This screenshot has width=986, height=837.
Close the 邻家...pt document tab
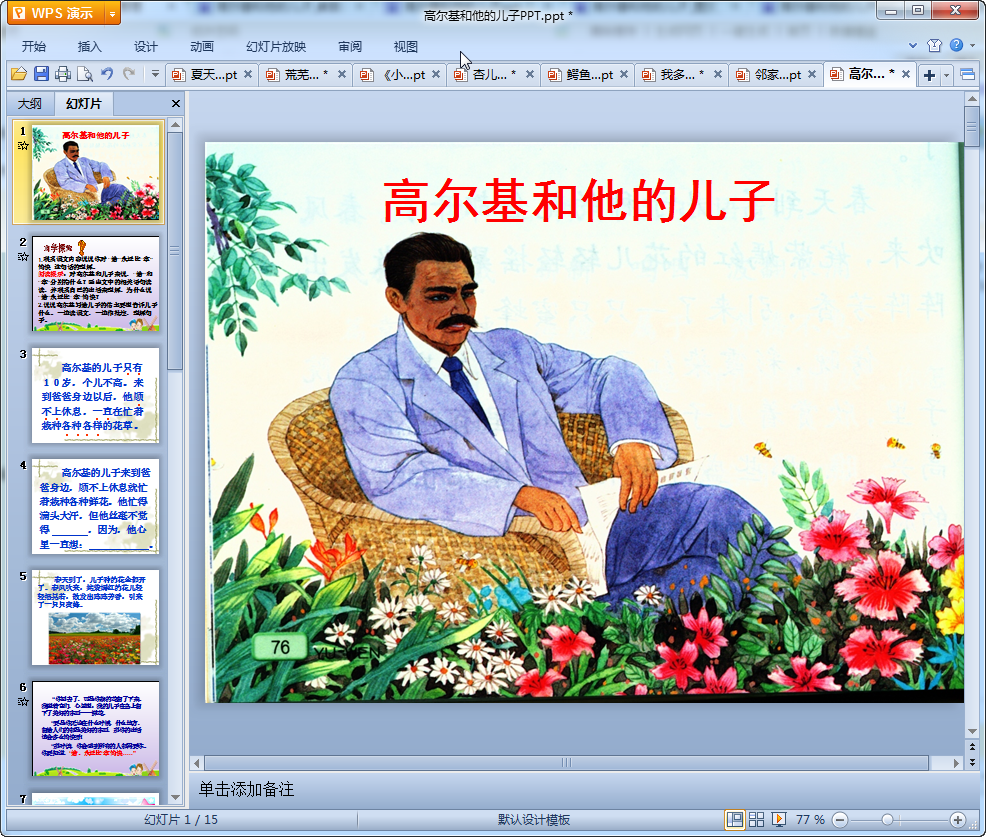coord(812,74)
